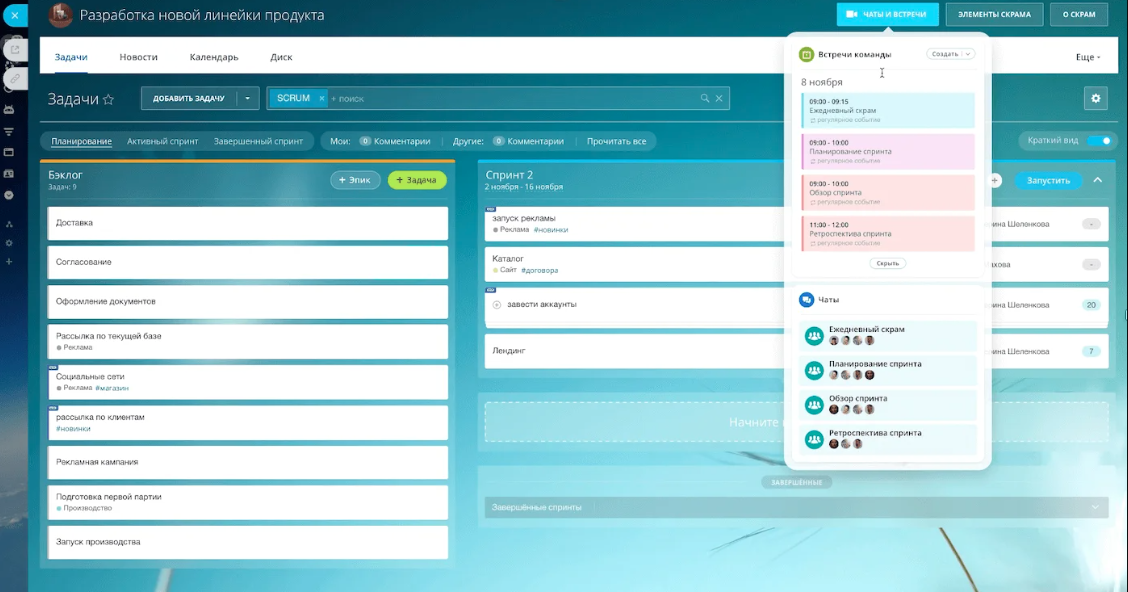Click the copy link sidebar icon
1128x592 pixels.
pos(14,78)
